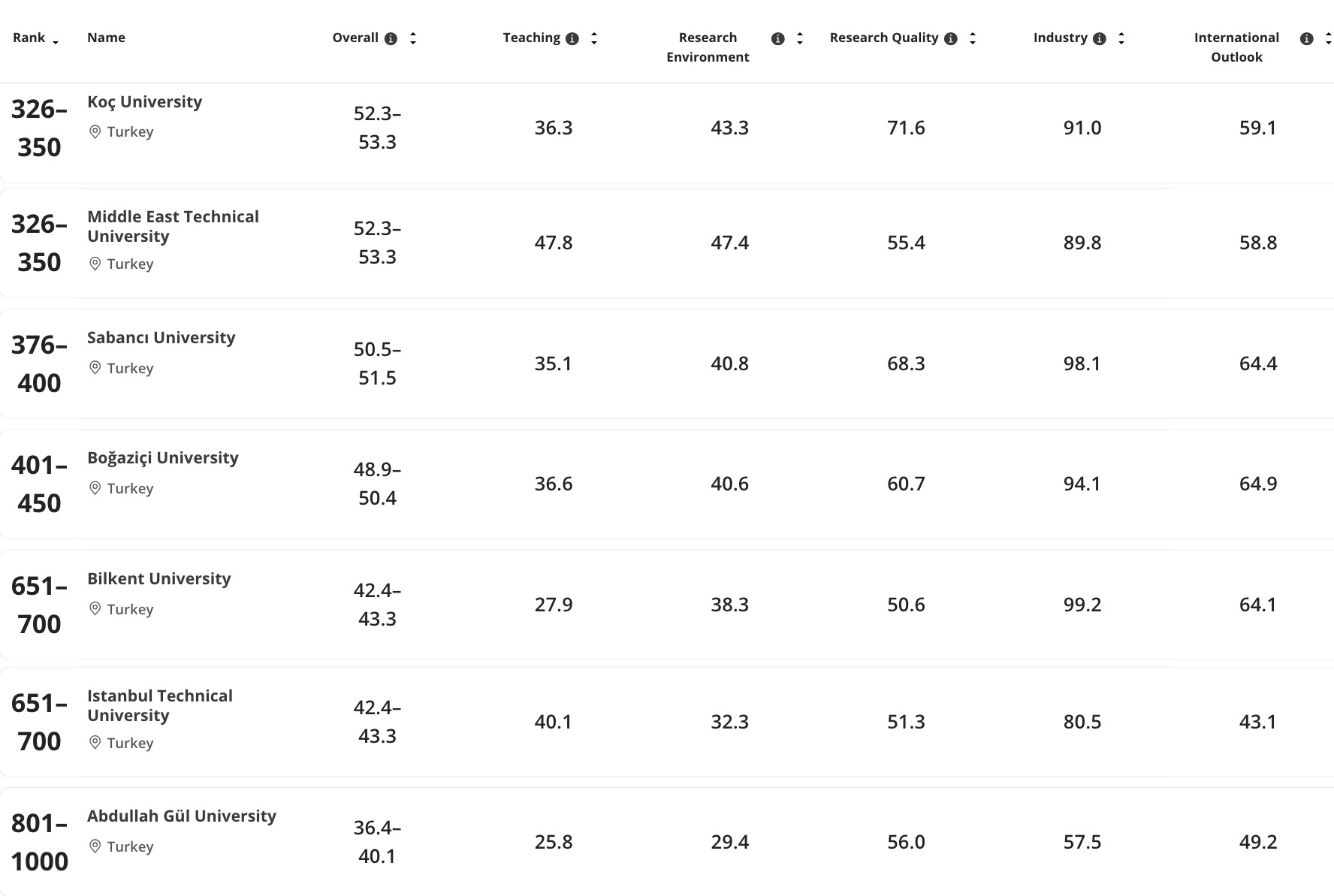Select the Name column header
Viewport: 1334px width, 896px height.
click(x=106, y=38)
